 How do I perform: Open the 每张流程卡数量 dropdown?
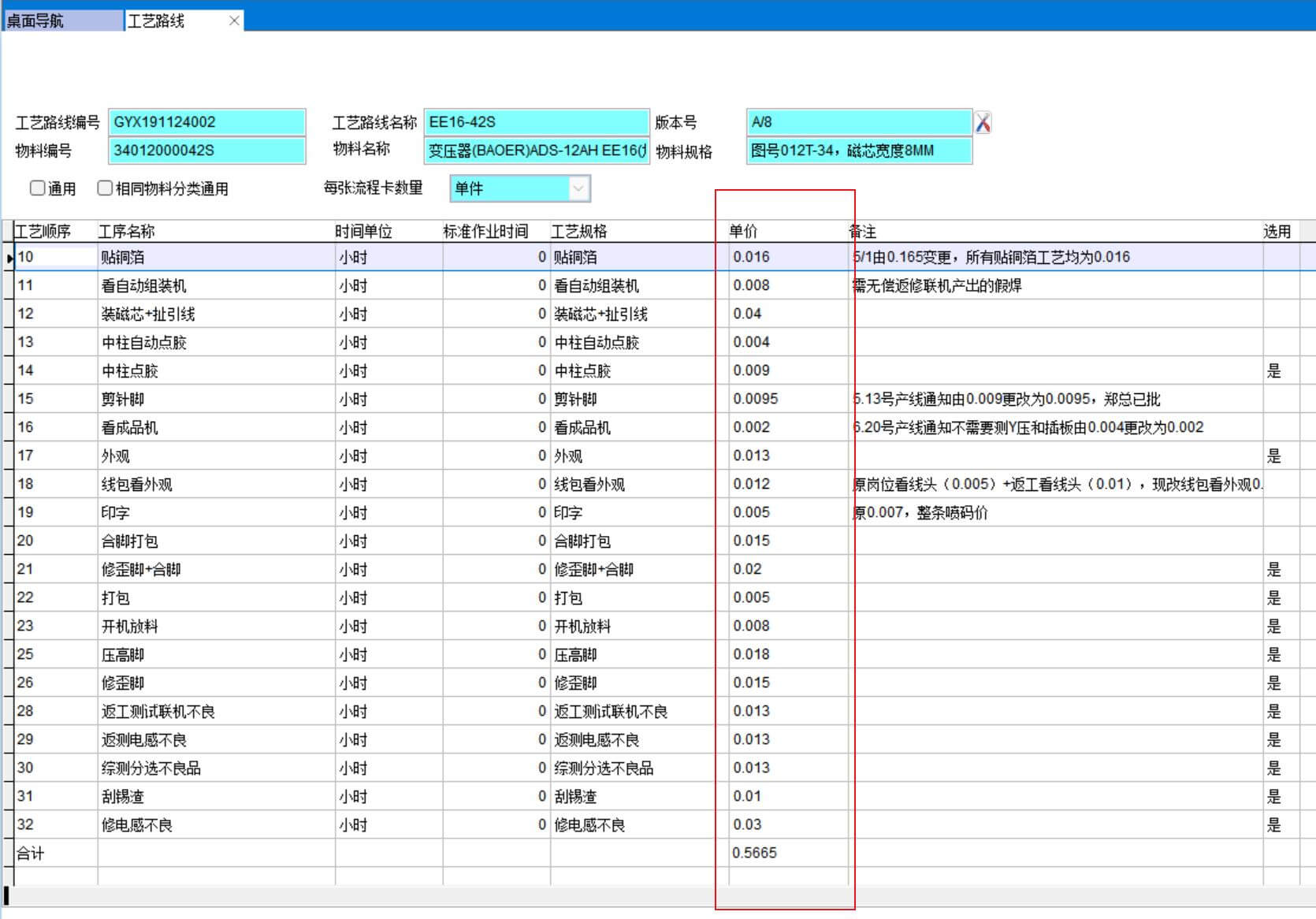pos(578,188)
